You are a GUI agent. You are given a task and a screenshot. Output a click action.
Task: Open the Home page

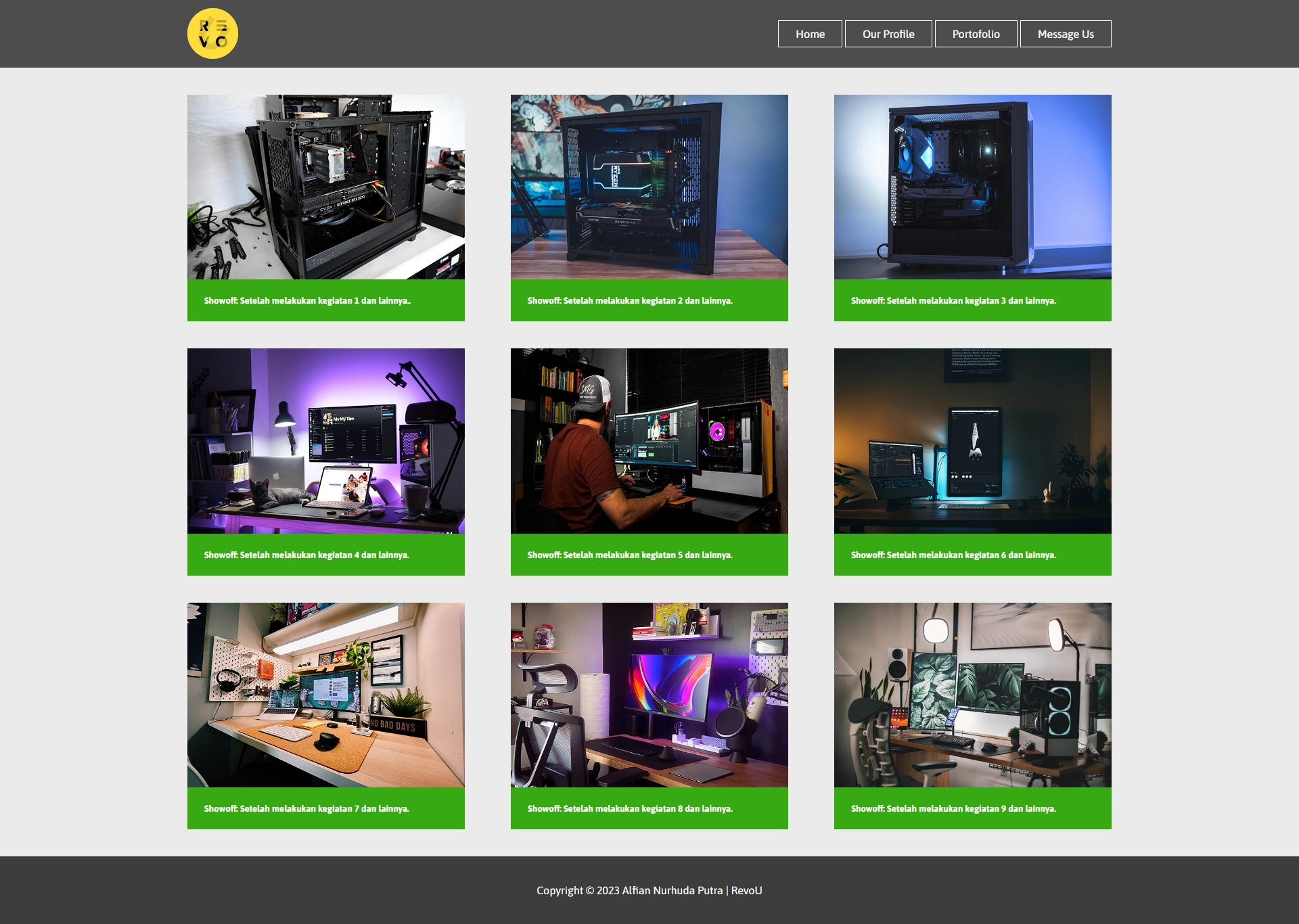(810, 33)
